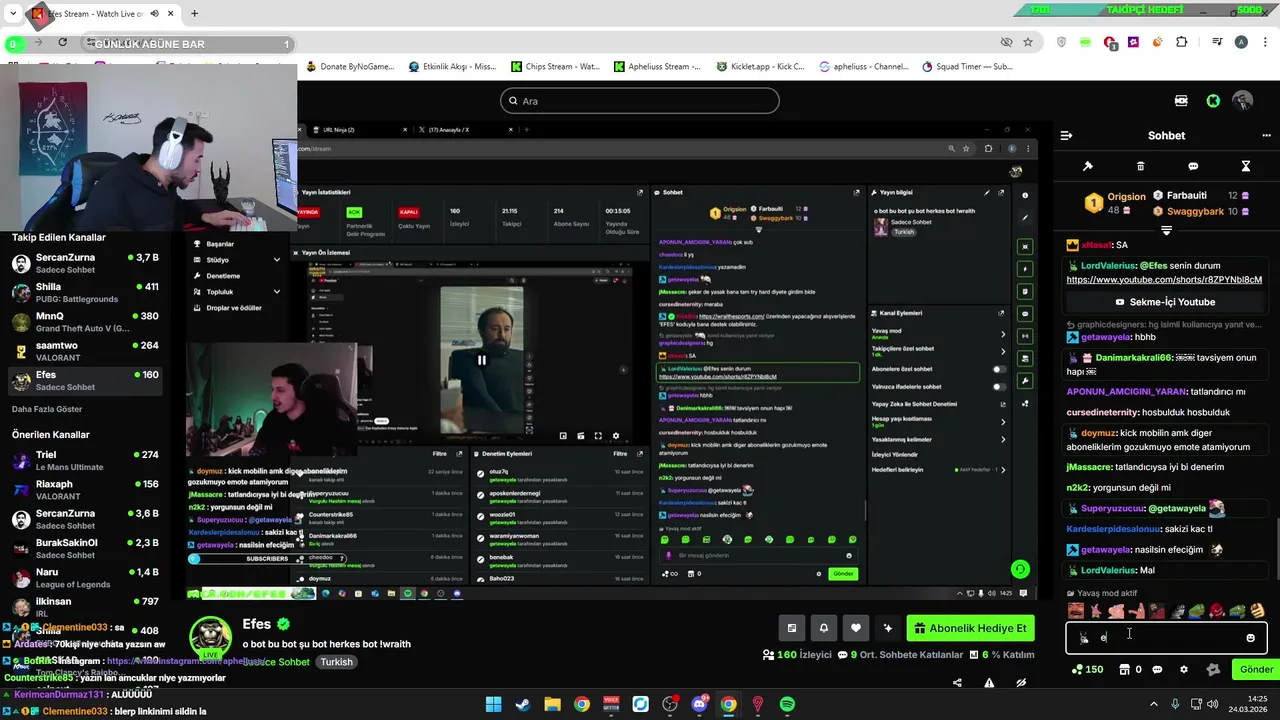Toggle Abonelere özel sohbet switch in dashboard
Screen dimensions: 1280x720
point(998,369)
